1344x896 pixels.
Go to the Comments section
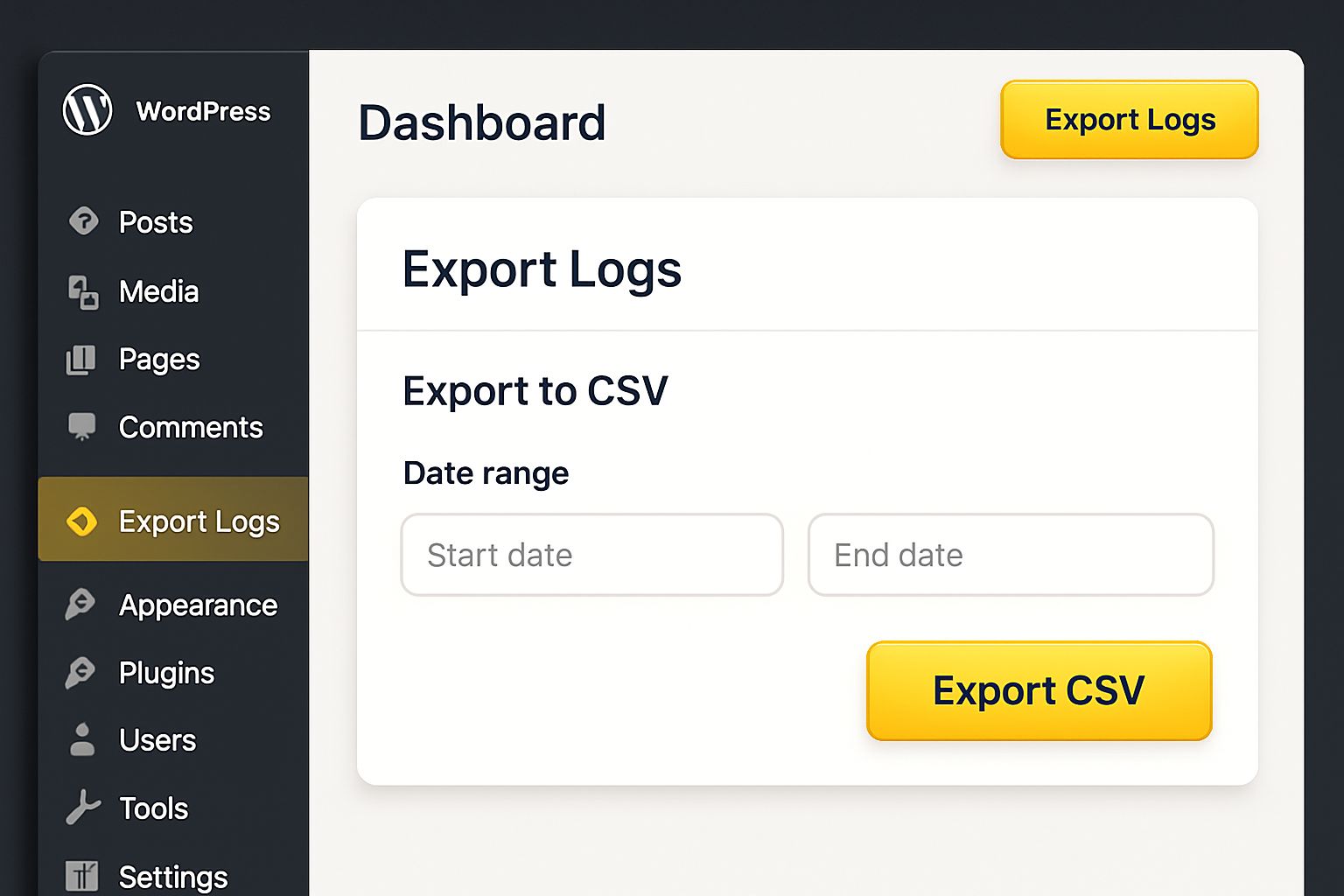click(x=191, y=427)
